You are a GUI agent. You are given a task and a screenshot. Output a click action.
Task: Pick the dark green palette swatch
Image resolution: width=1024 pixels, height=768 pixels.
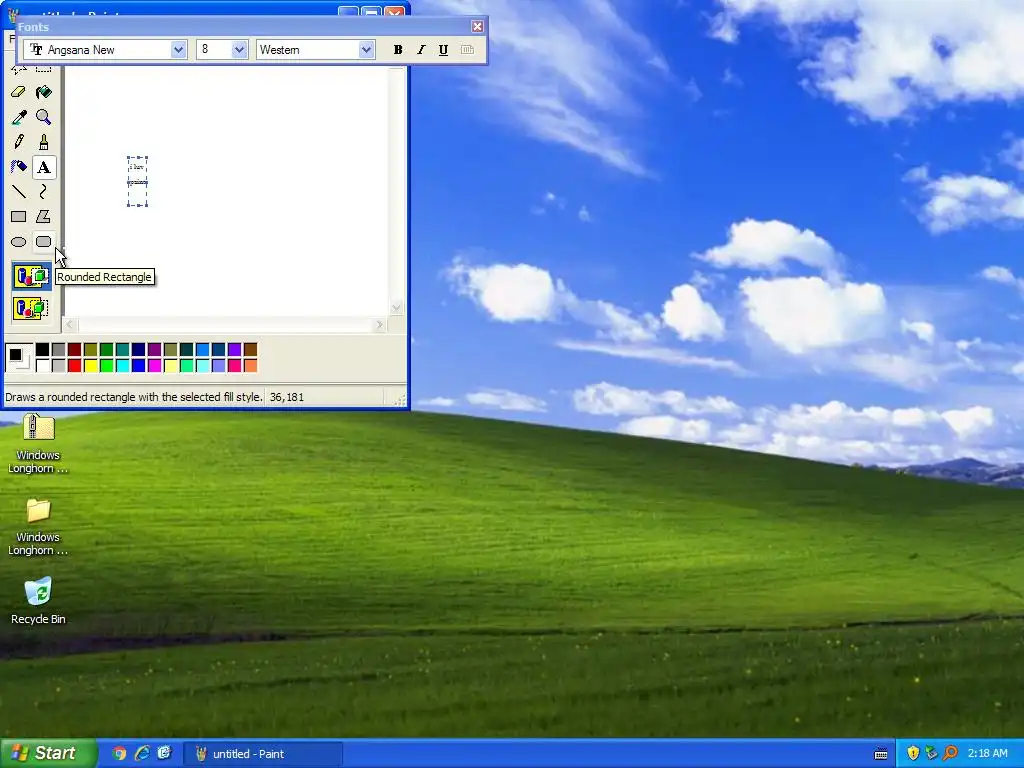pyautogui.click(x=106, y=349)
